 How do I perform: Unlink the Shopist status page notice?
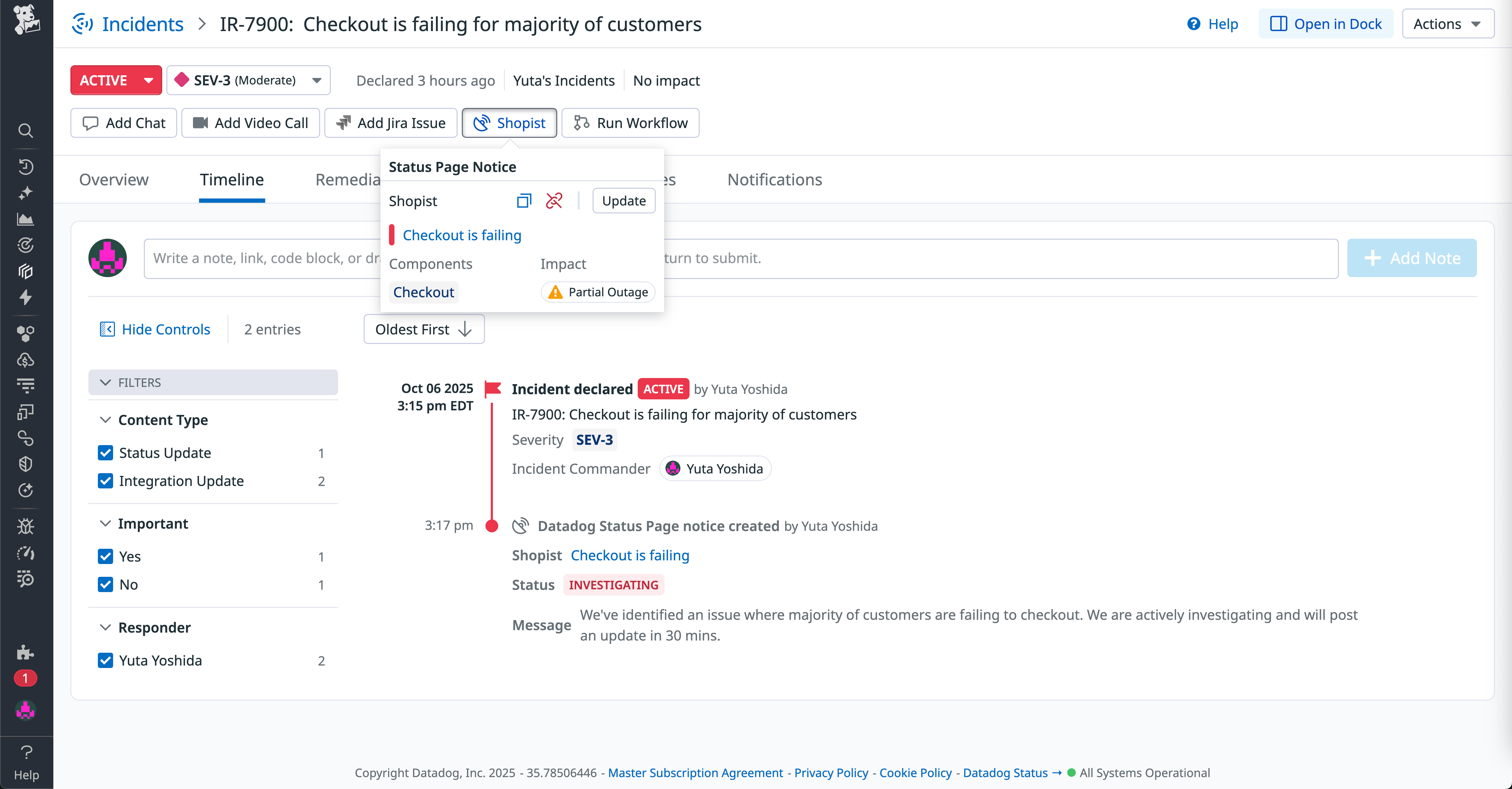click(x=554, y=200)
